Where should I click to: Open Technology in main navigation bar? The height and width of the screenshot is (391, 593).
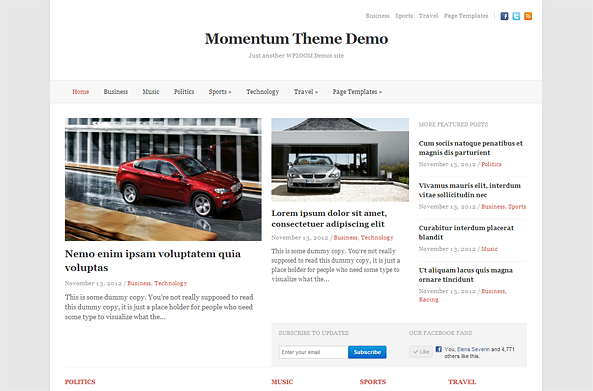pos(262,92)
